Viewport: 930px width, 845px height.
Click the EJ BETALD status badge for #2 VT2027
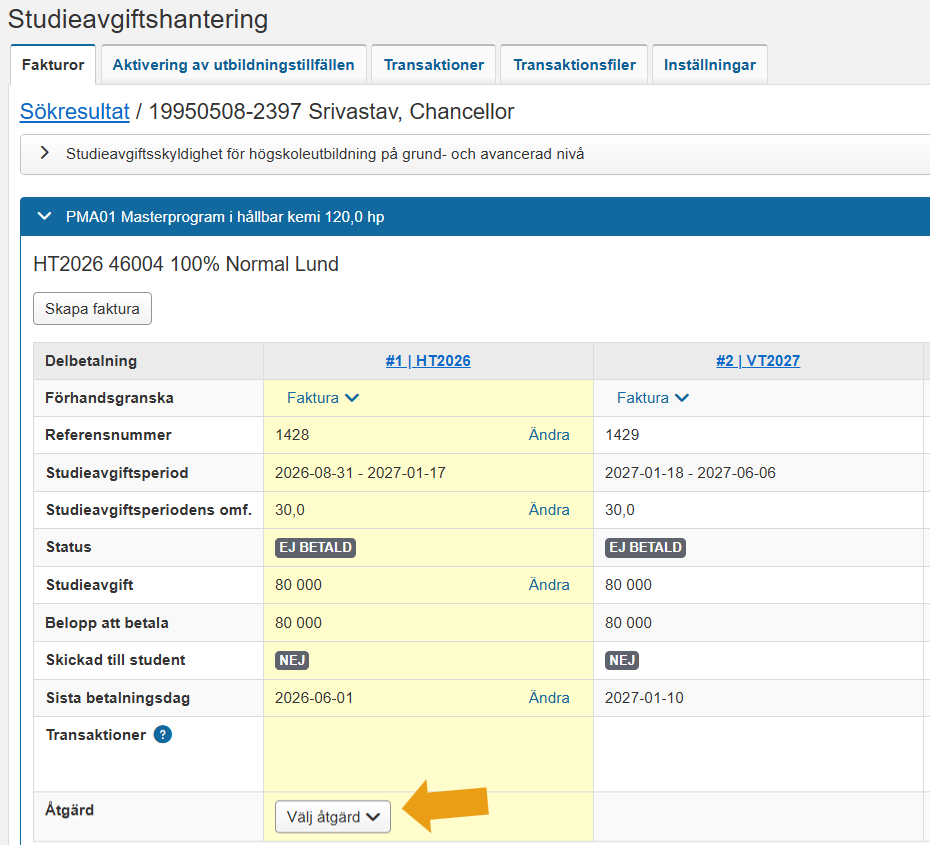coord(645,547)
